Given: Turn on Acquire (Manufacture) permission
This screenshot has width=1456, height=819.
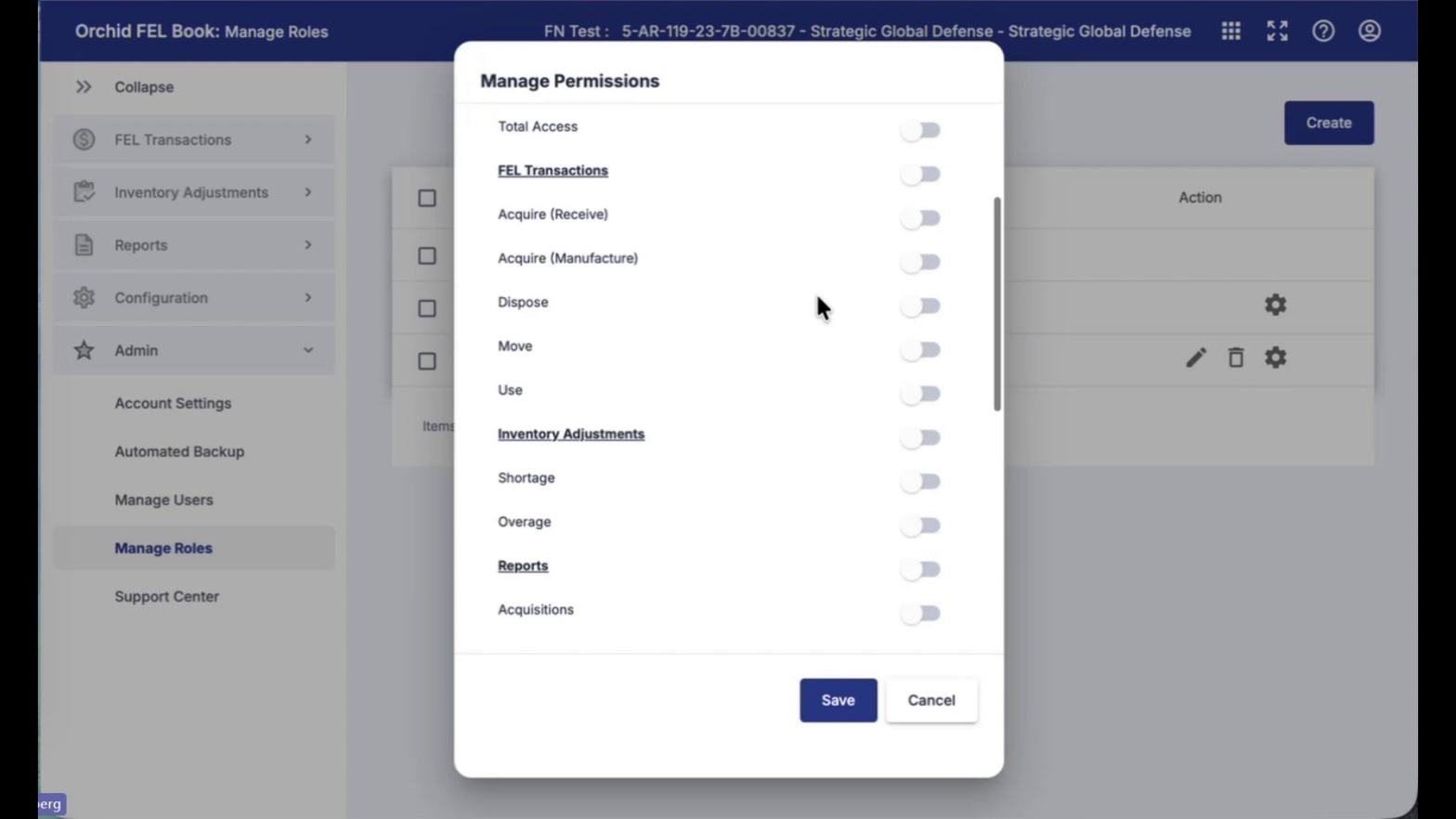Looking at the screenshot, I should pos(920,262).
